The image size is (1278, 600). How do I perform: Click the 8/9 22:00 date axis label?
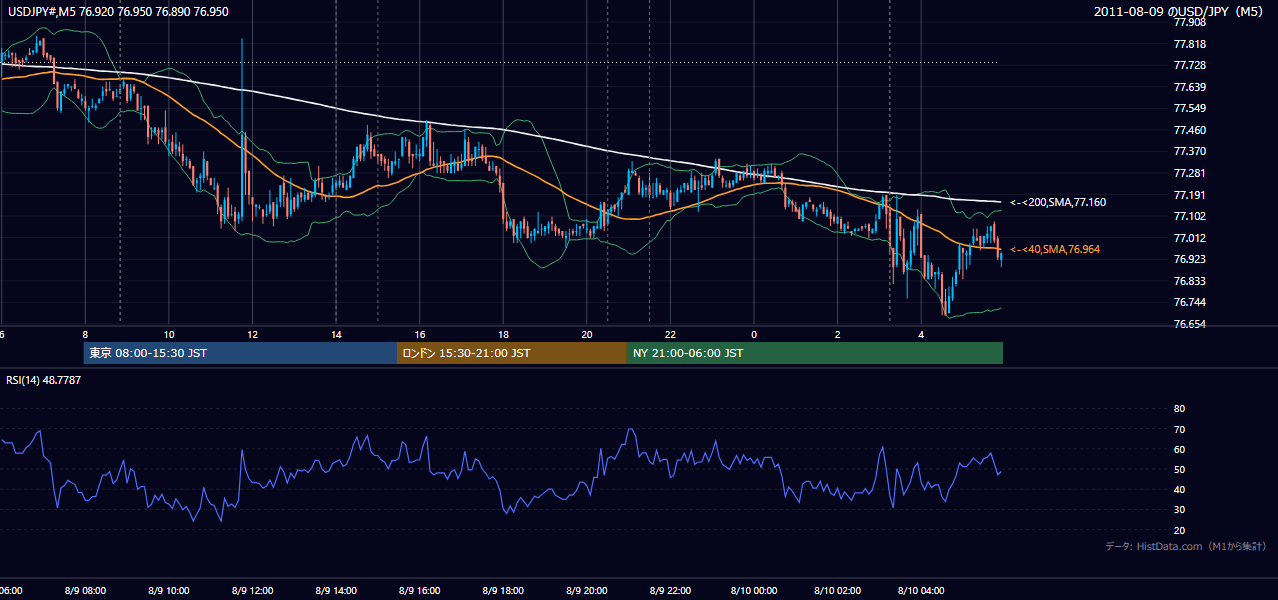click(670, 590)
